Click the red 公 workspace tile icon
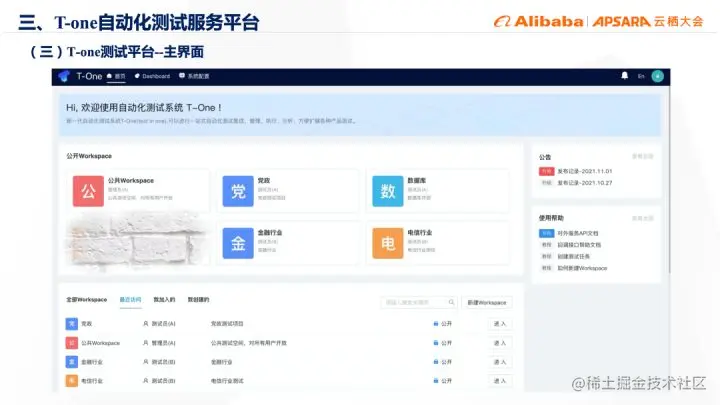This screenshot has height=405, width=720. point(88,191)
